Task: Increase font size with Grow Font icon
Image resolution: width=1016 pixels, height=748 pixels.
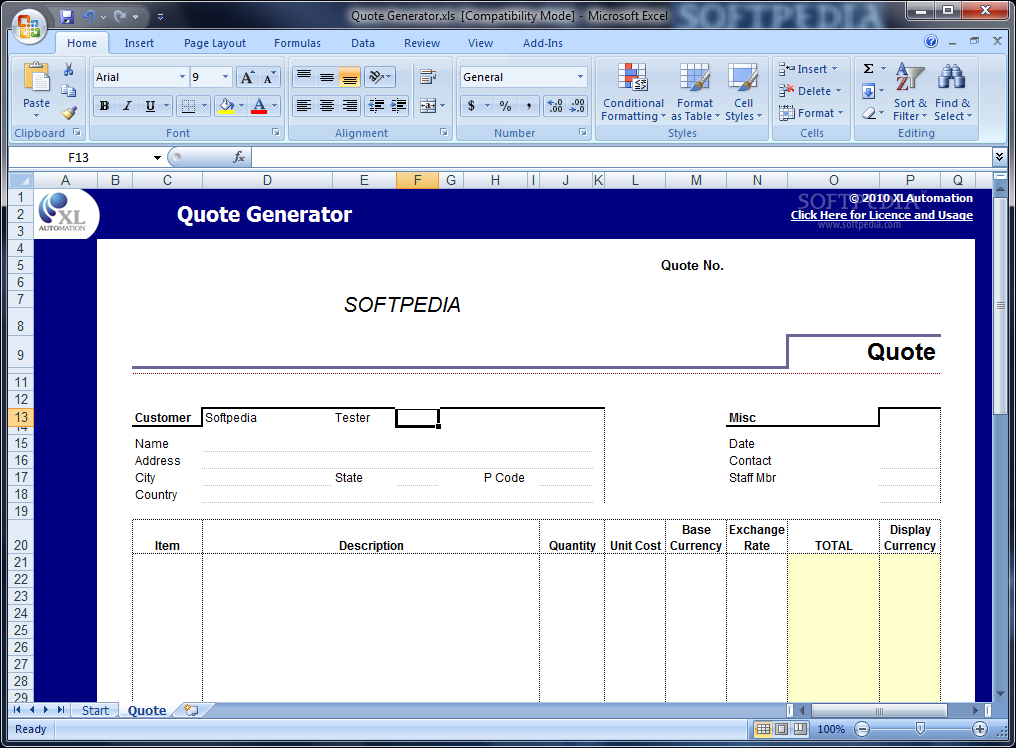Action: click(x=247, y=78)
